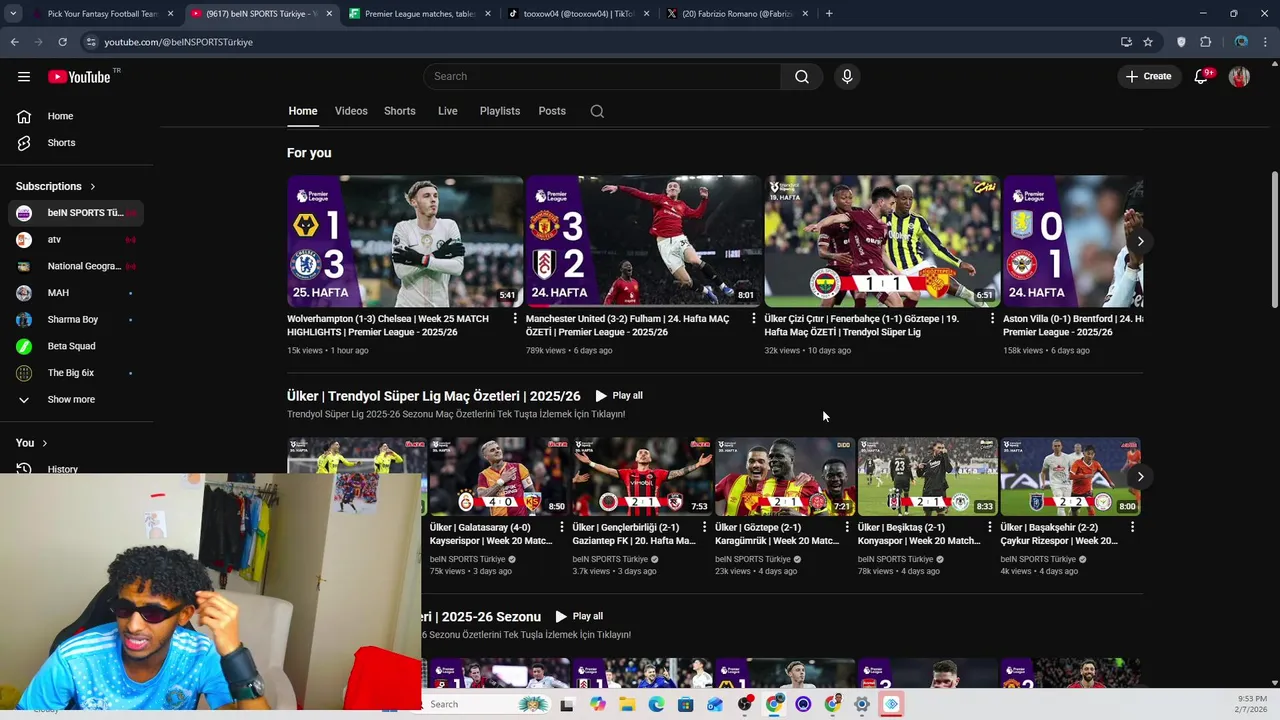Open Microsoft Edge from the taskbar
The width and height of the screenshot is (1280, 720).
(656, 704)
